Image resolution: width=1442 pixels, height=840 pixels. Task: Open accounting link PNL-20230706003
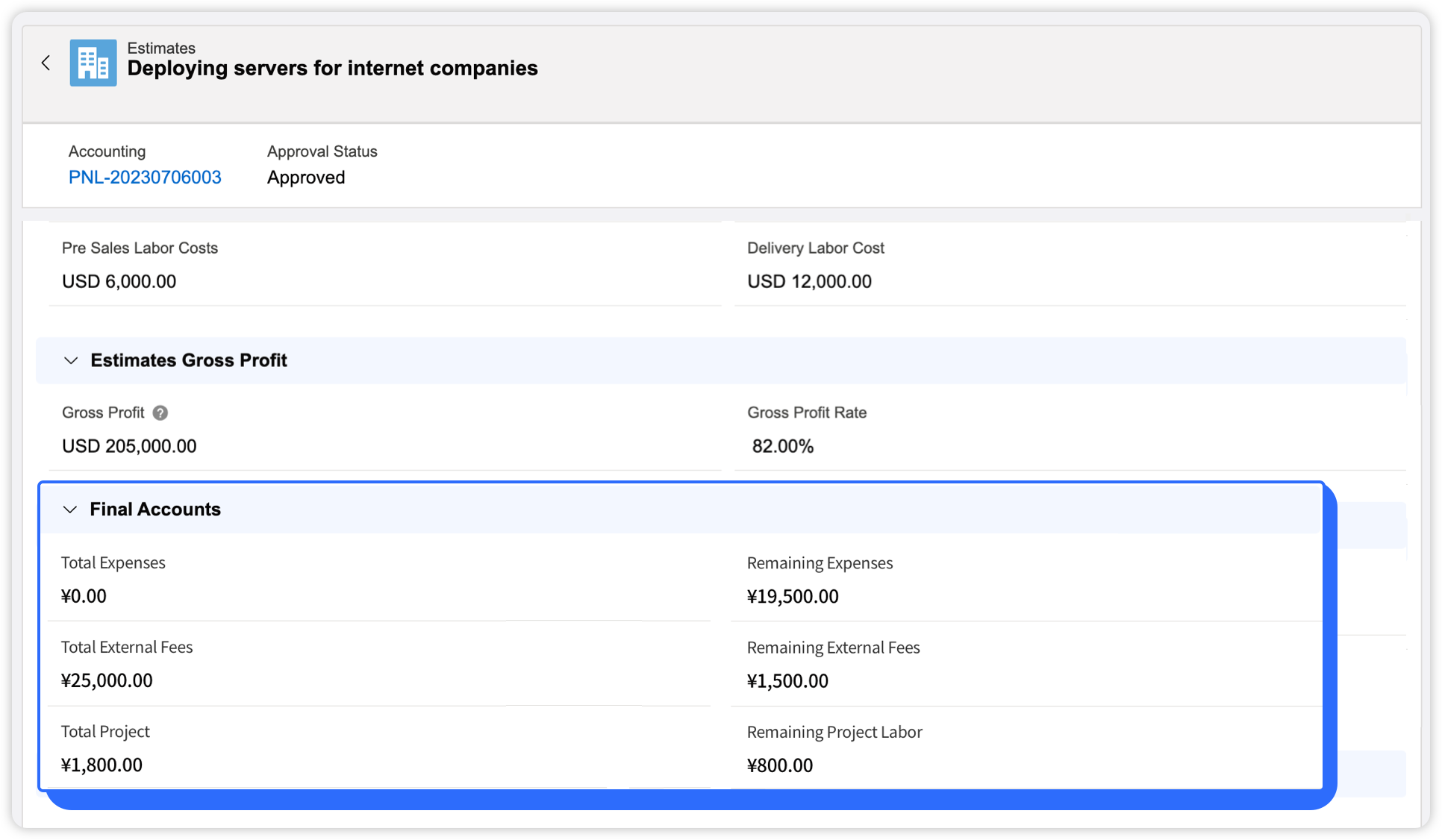coord(145,178)
